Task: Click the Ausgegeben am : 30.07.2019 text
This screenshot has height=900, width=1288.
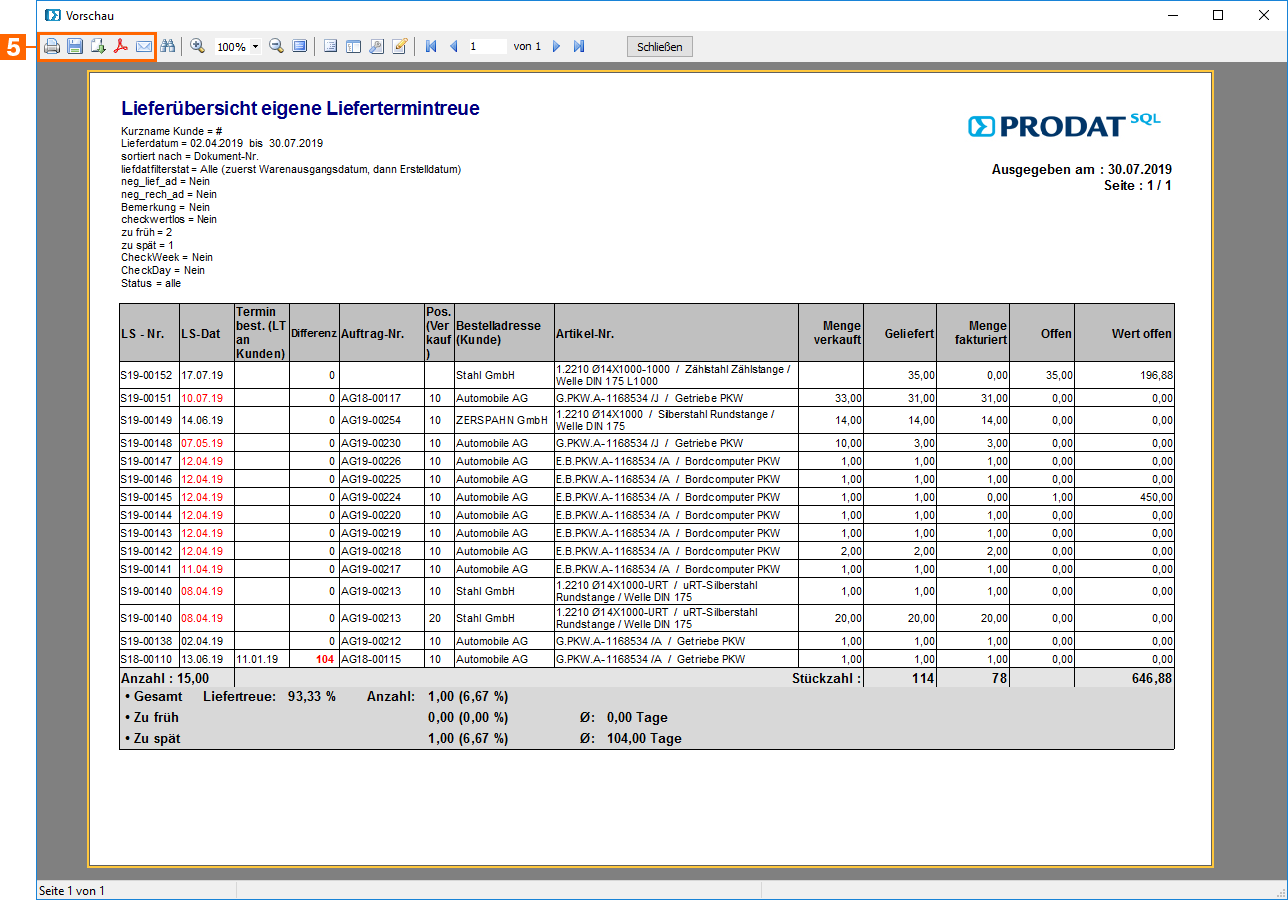Action: pos(1082,170)
